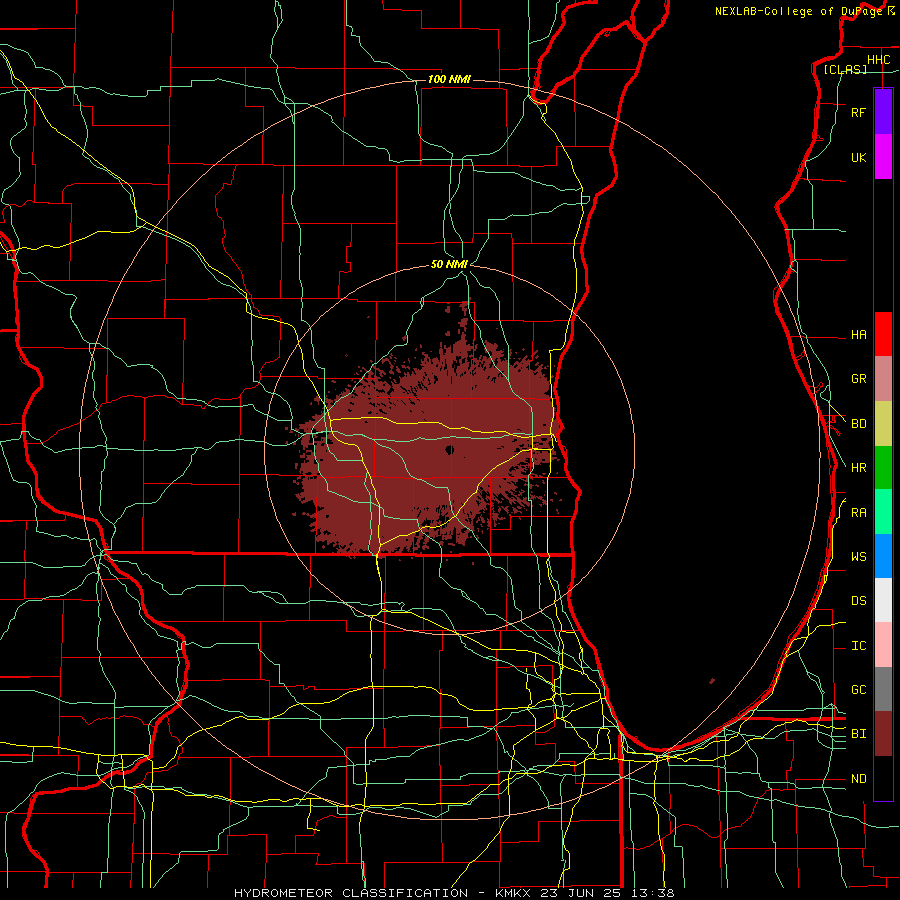The width and height of the screenshot is (900, 900).
Task: Click the BD yellow legend swatch
Action: [x=883, y=424]
